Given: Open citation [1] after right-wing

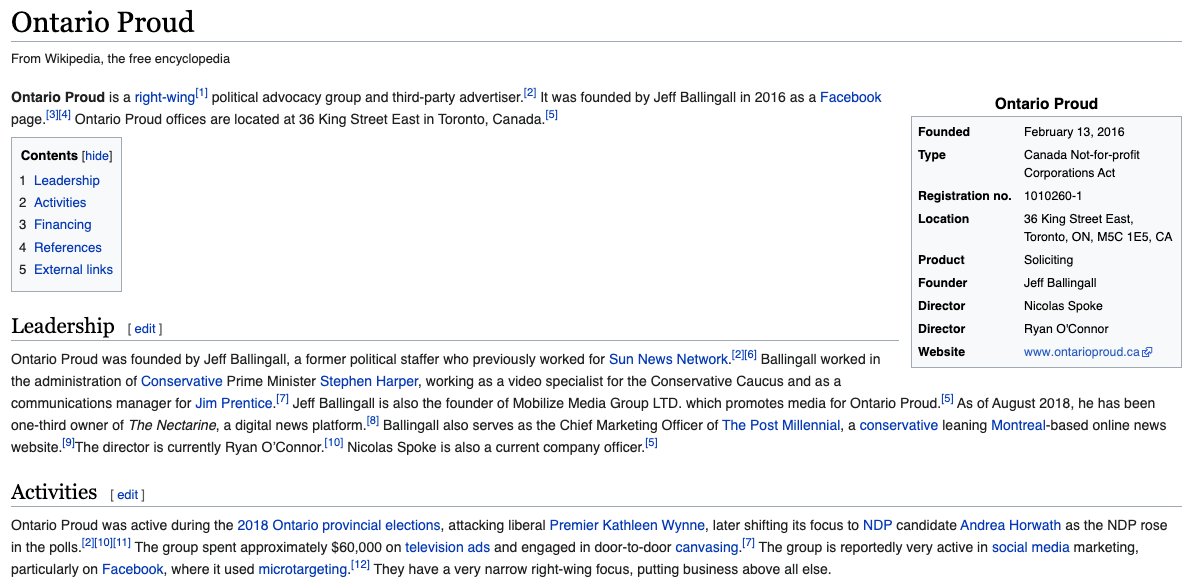Looking at the screenshot, I should pos(202,93).
